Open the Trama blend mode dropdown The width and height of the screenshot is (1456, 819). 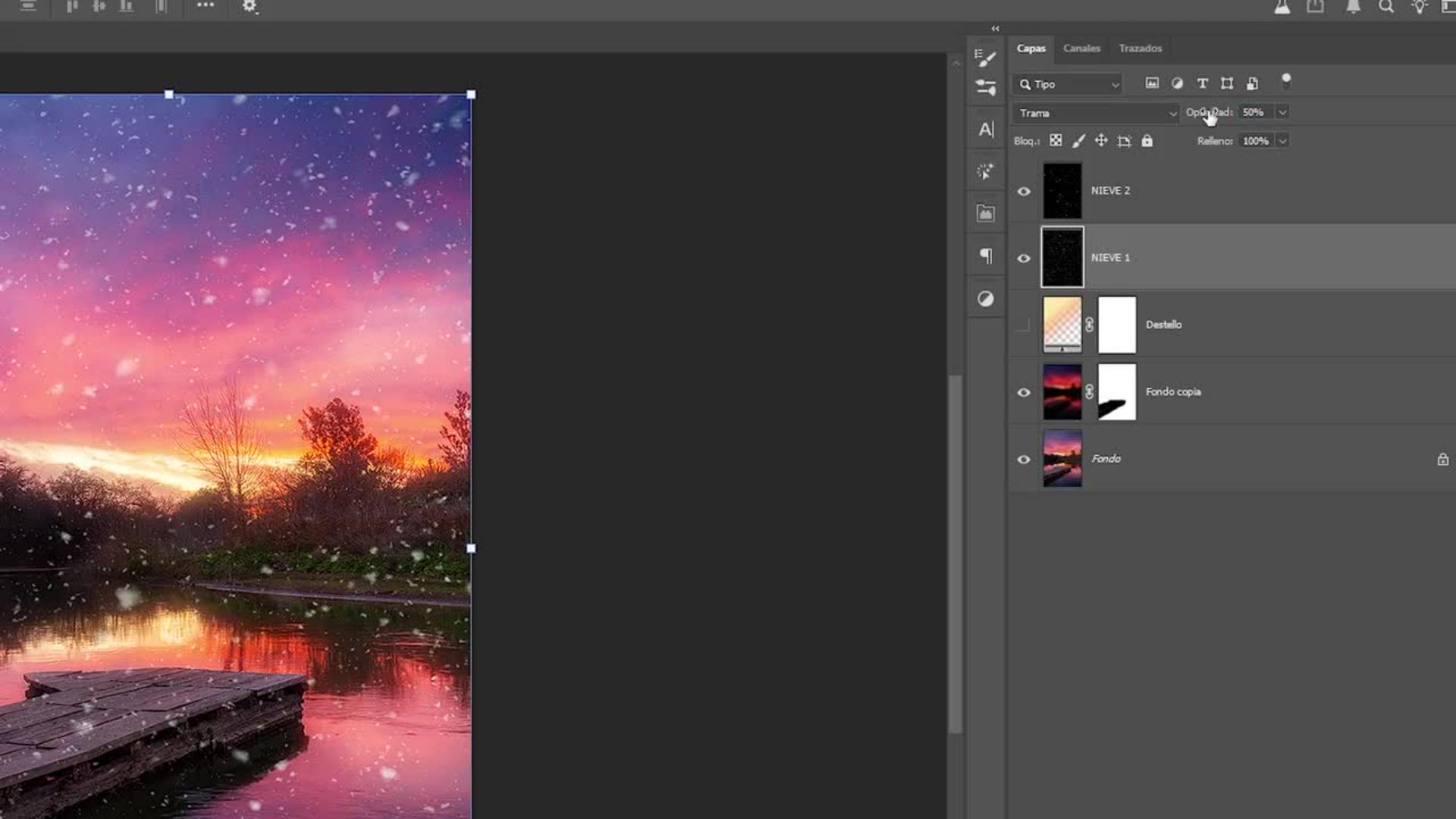[1096, 113]
